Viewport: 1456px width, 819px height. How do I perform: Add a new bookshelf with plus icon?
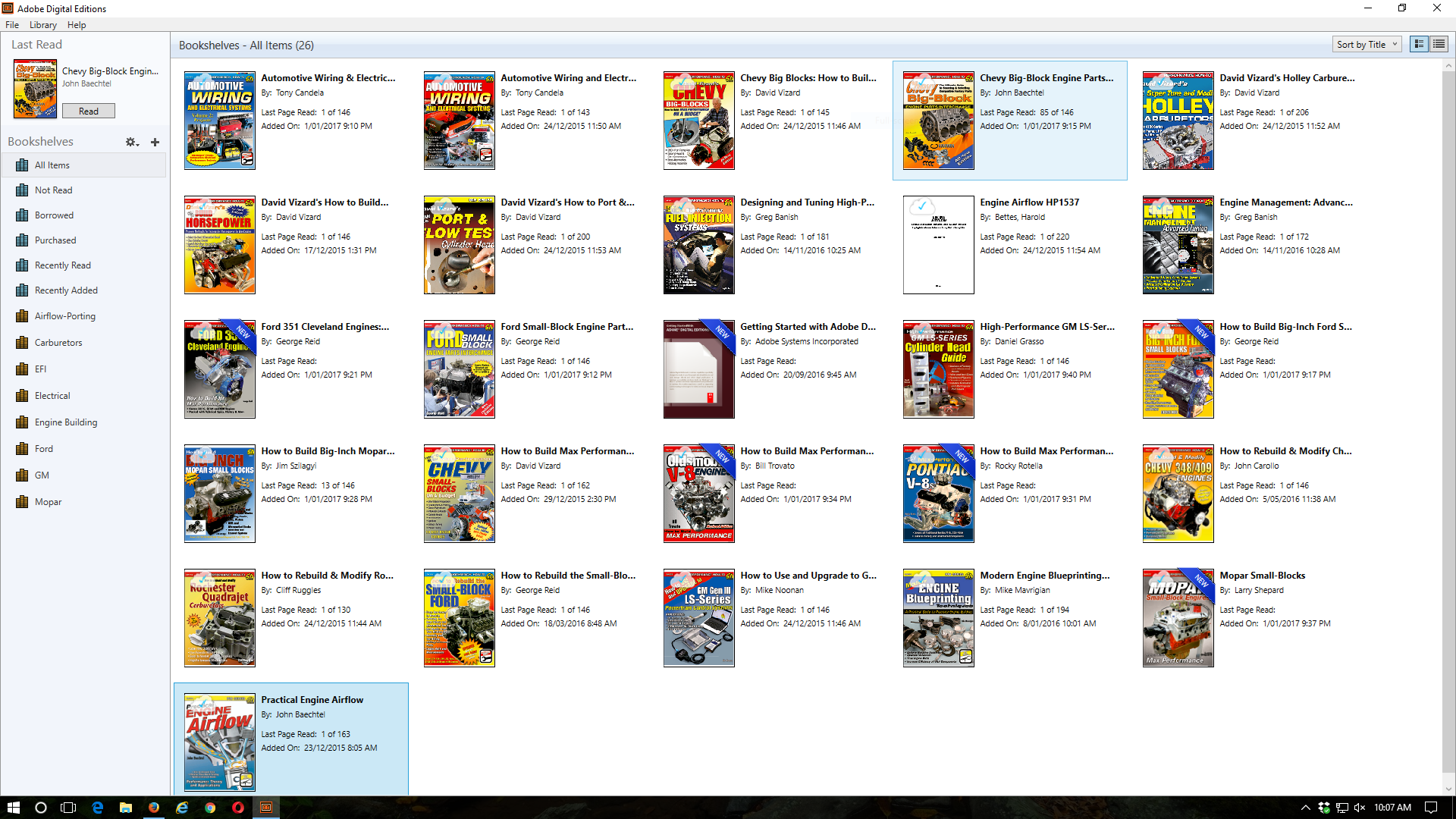(x=155, y=142)
